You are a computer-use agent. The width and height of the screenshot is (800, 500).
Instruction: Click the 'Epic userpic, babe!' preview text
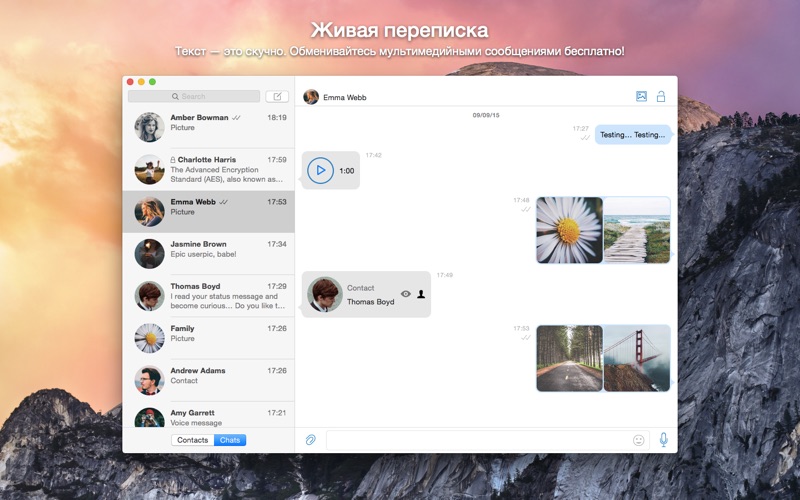click(x=203, y=254)
